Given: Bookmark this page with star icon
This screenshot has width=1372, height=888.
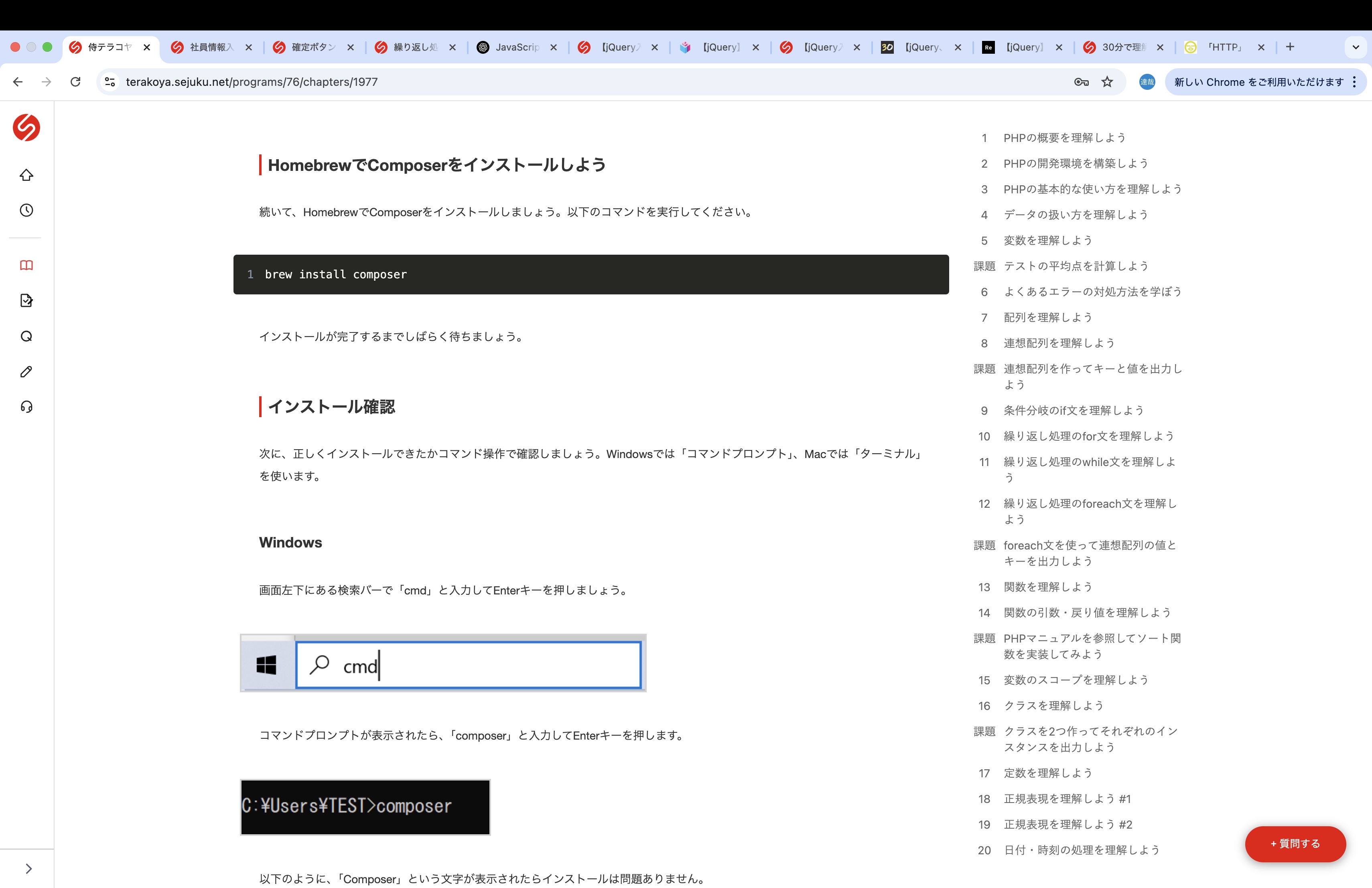Looking at the screenshot, I should pos(1107,82).
